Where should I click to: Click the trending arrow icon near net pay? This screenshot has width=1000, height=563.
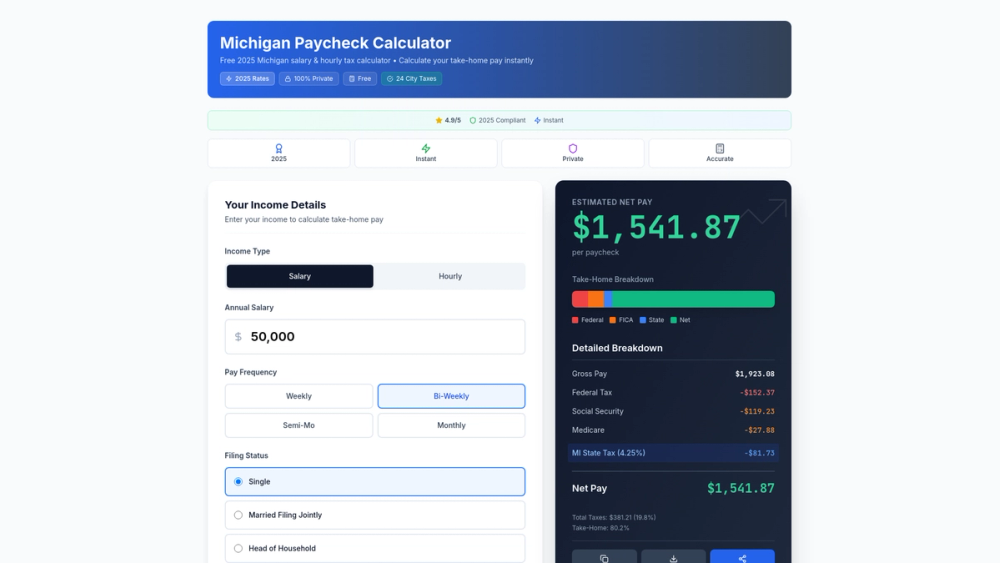(x=764, y=212)
